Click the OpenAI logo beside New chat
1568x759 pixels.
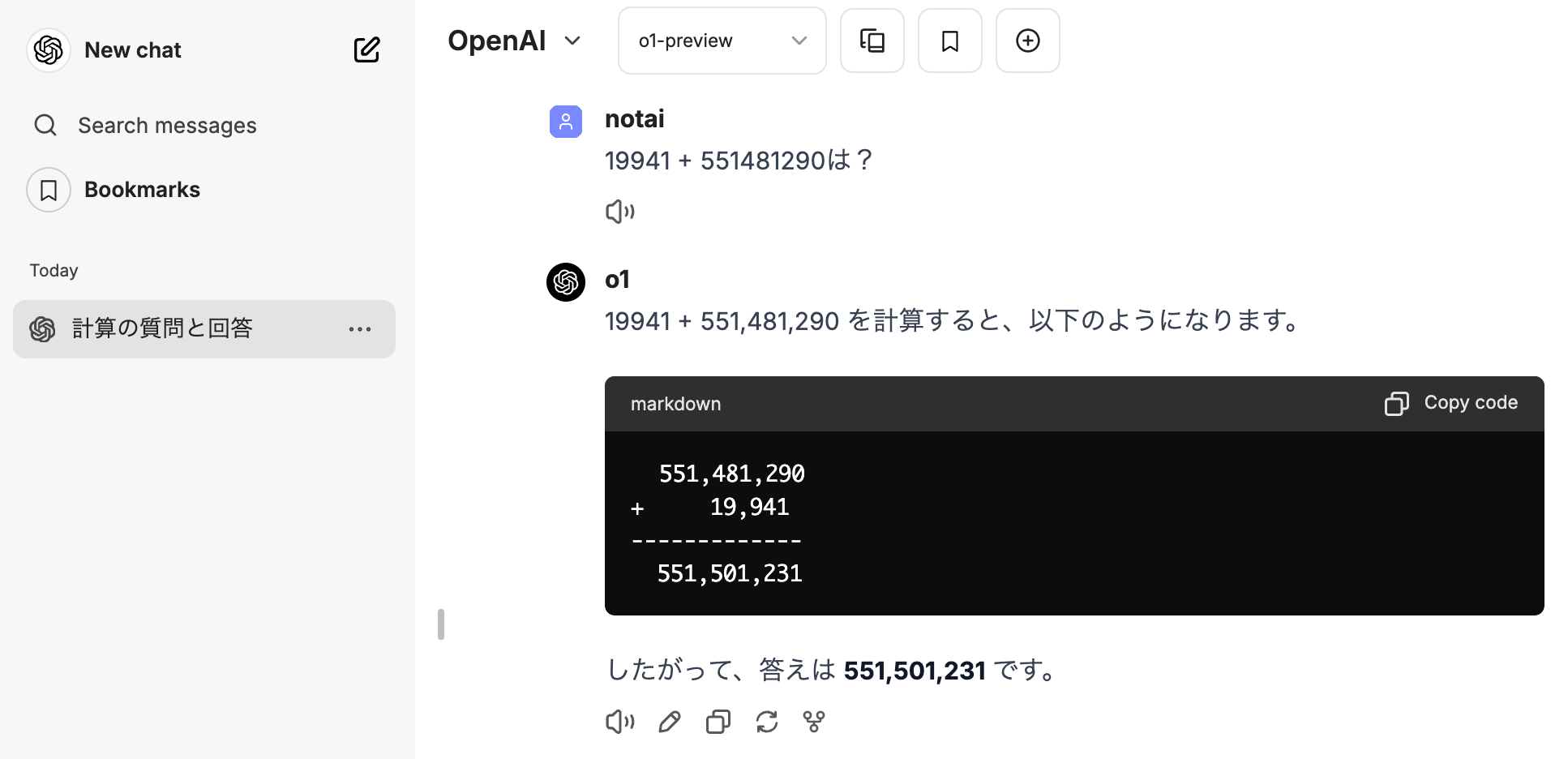(x=49, y=50)
